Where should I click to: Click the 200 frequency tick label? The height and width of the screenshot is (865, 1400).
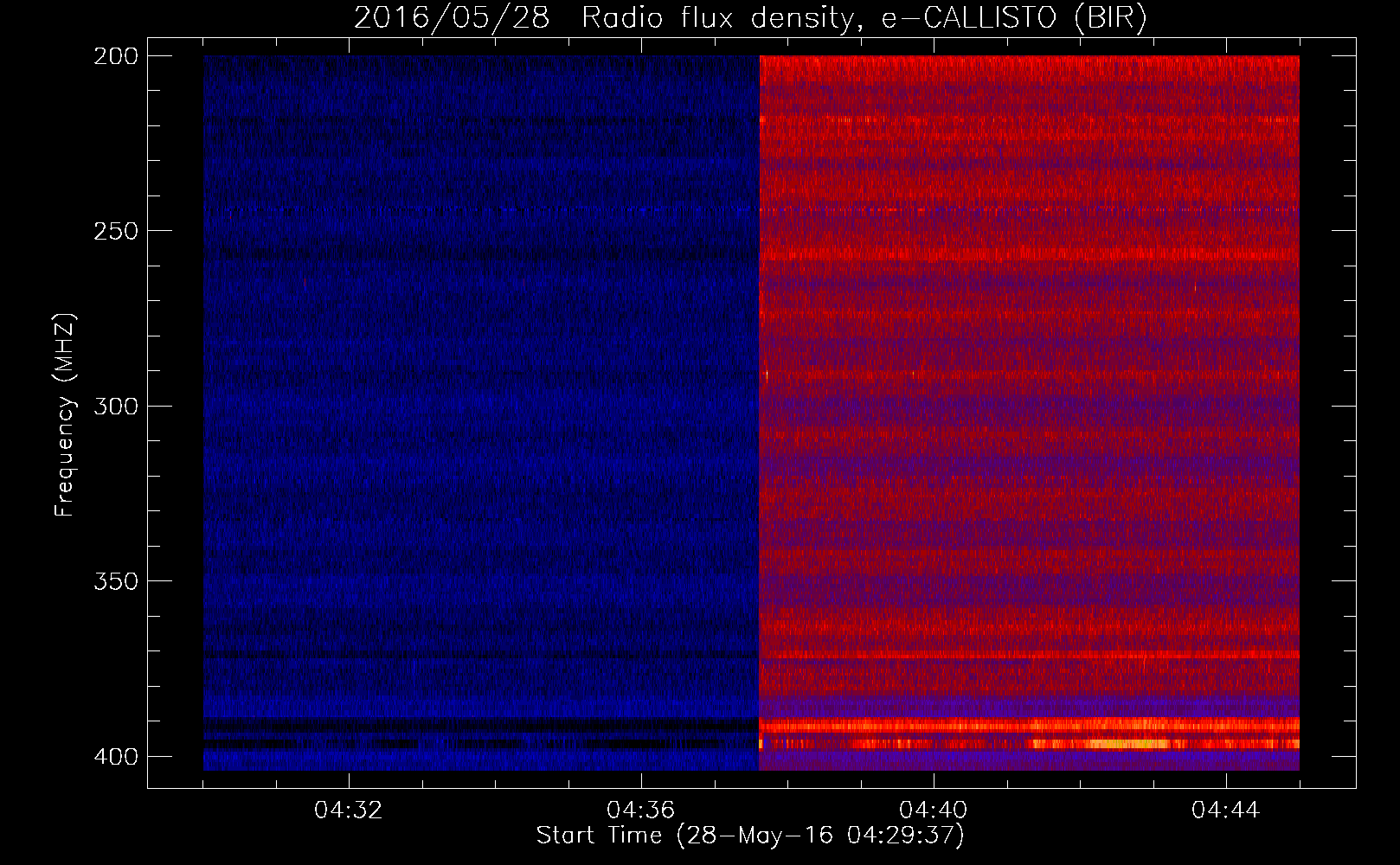(116, 56)
